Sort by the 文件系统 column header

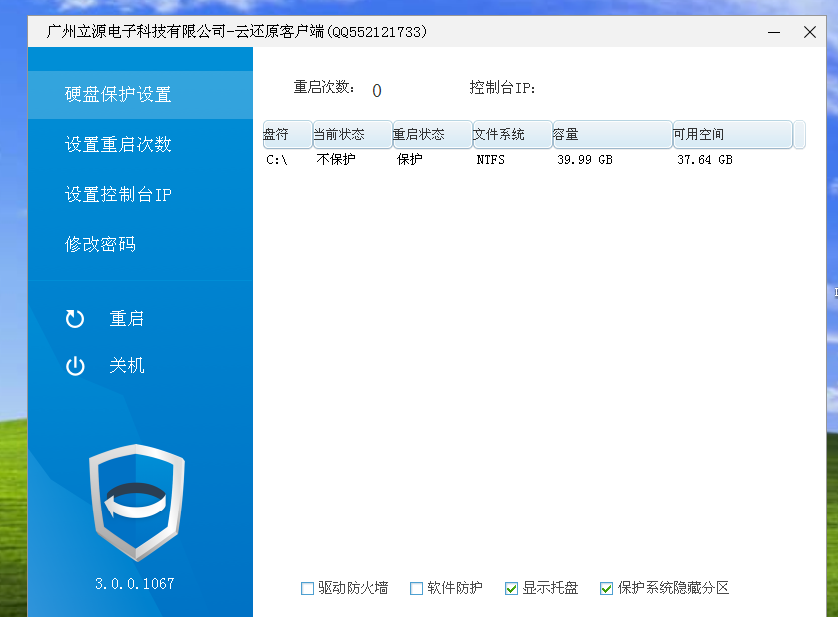pos(513,134)
